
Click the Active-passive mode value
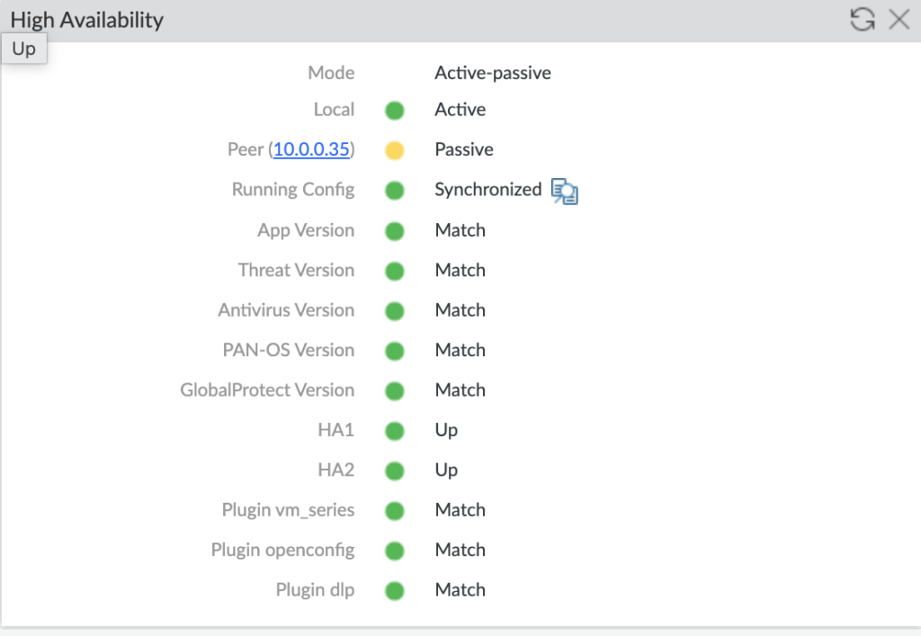click(x=492, y=73)
